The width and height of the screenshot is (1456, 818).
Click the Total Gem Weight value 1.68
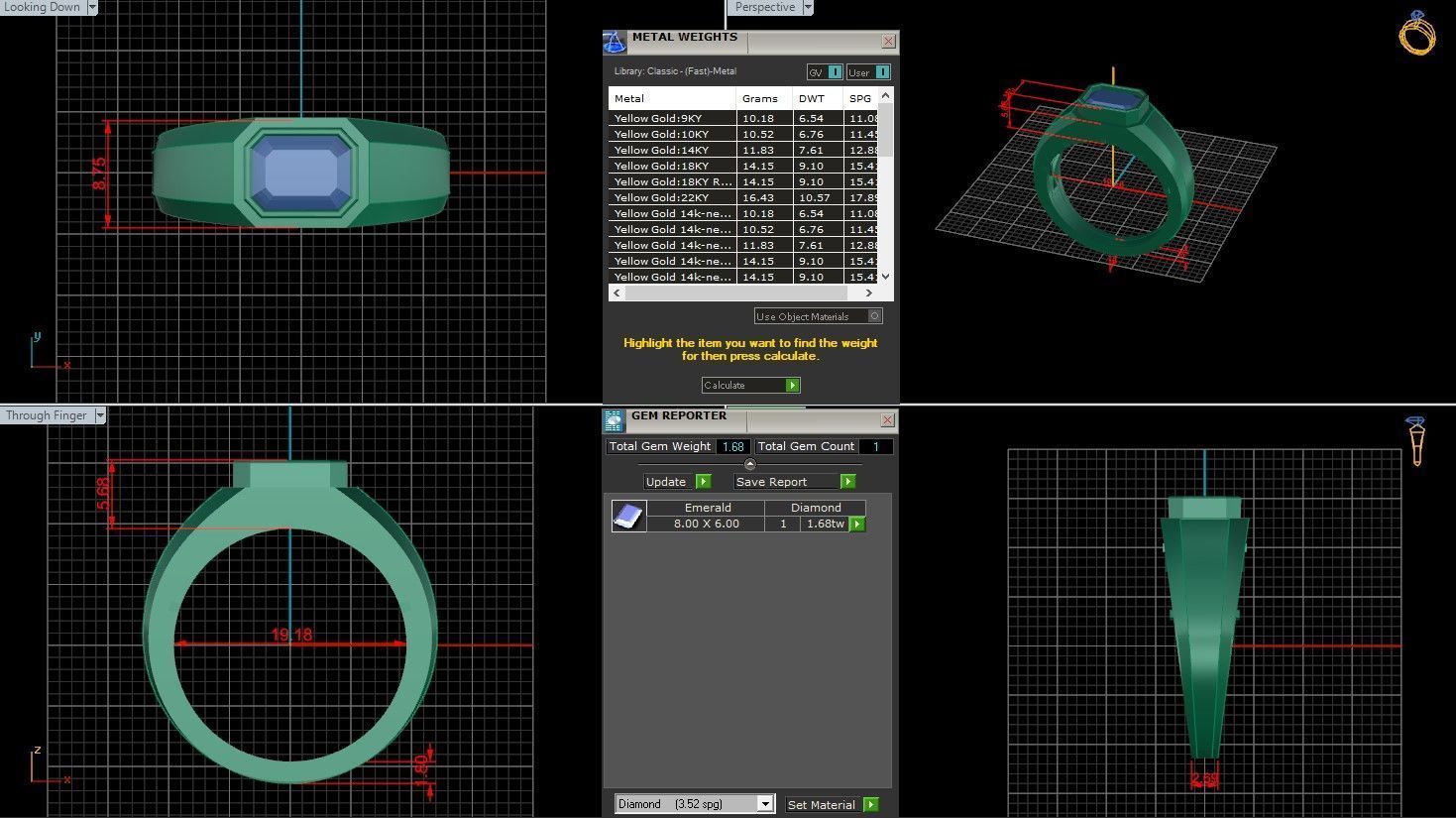tap(732, 446)
